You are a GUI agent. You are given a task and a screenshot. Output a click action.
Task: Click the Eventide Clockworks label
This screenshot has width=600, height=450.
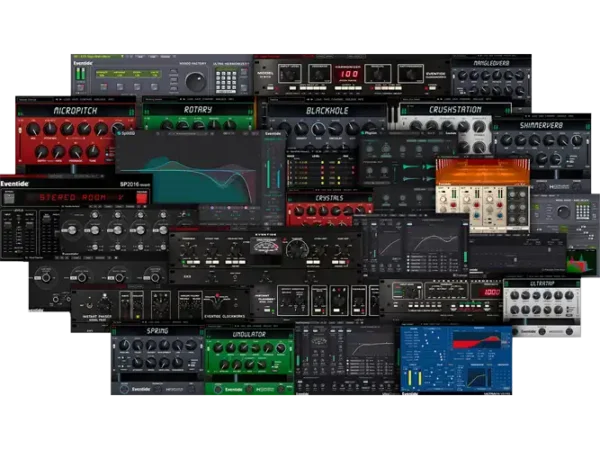coord(225,316)
